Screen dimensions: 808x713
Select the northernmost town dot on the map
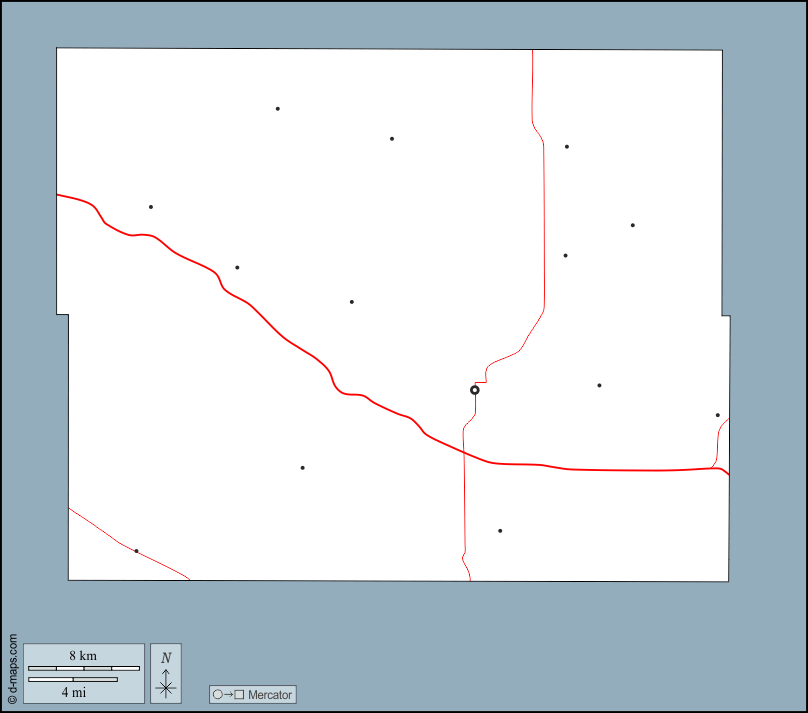[278, 109]
